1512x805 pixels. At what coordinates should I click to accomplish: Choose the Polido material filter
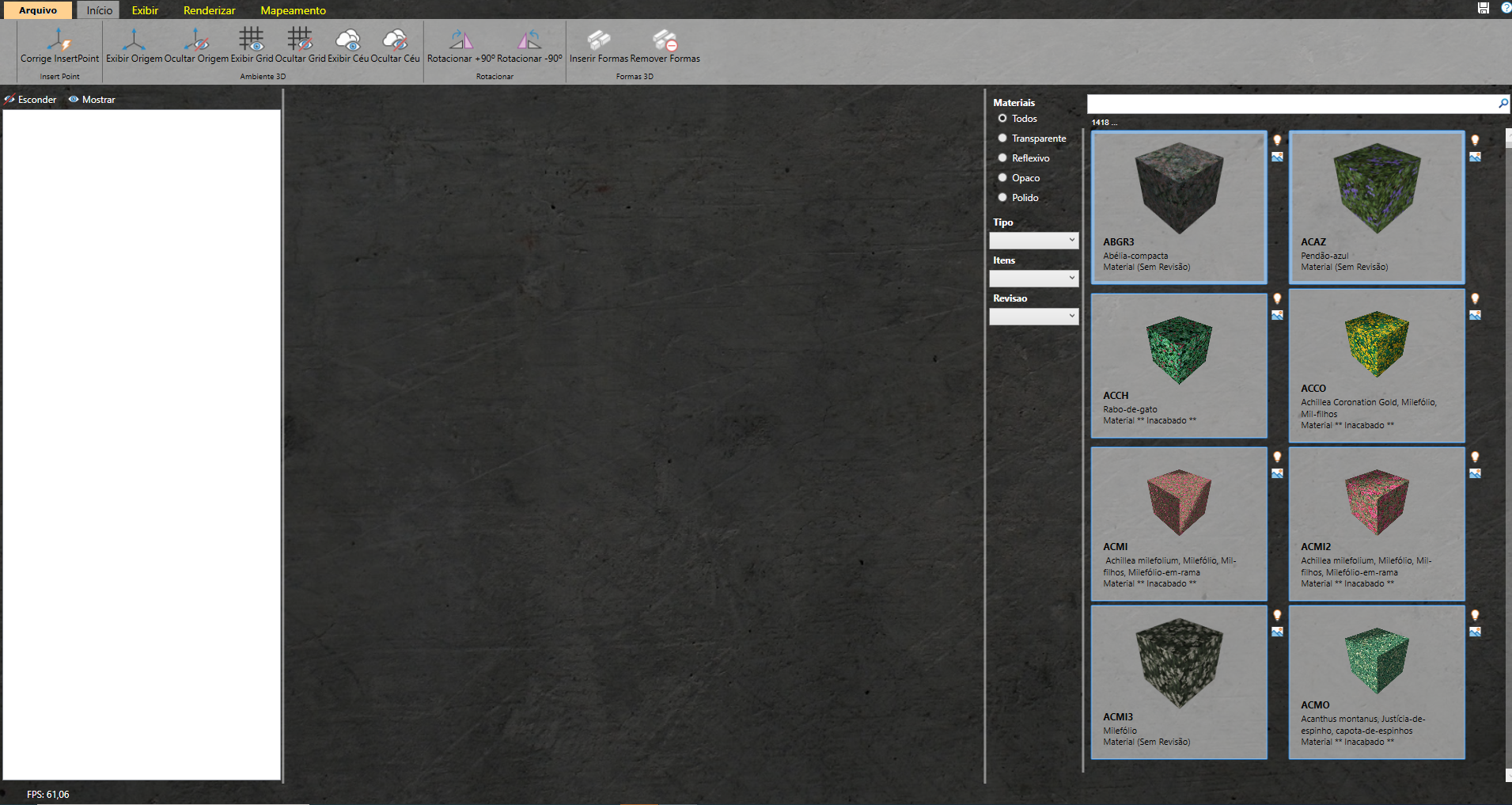(x=1002, y=198)
